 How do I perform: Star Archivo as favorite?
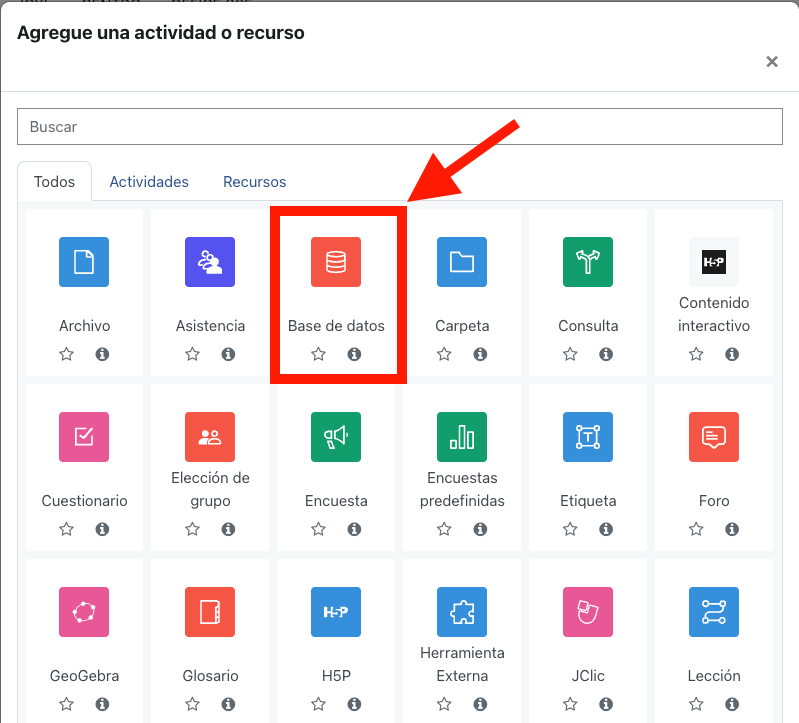pos(66,354)
